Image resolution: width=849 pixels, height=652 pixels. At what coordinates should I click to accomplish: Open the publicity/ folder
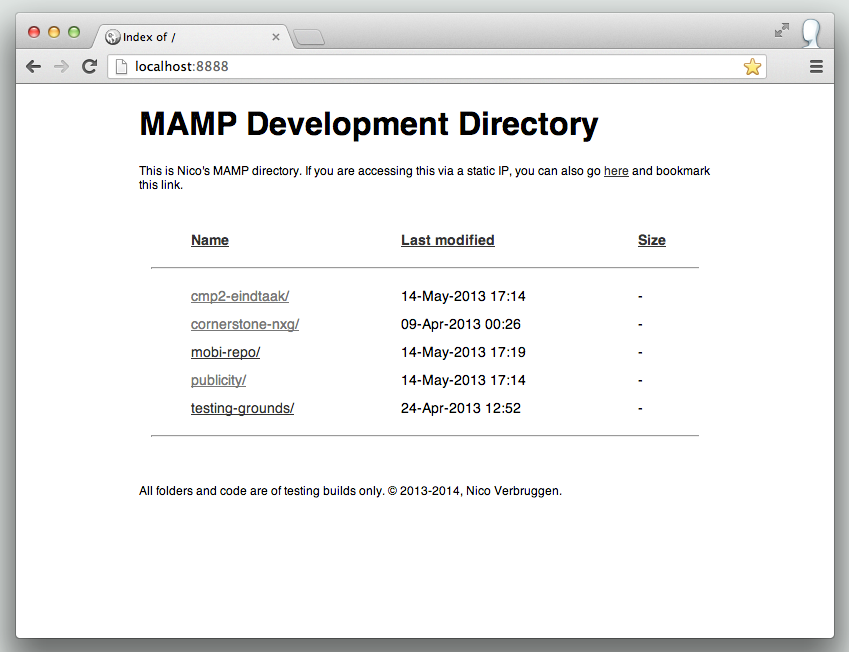(218, 380)
